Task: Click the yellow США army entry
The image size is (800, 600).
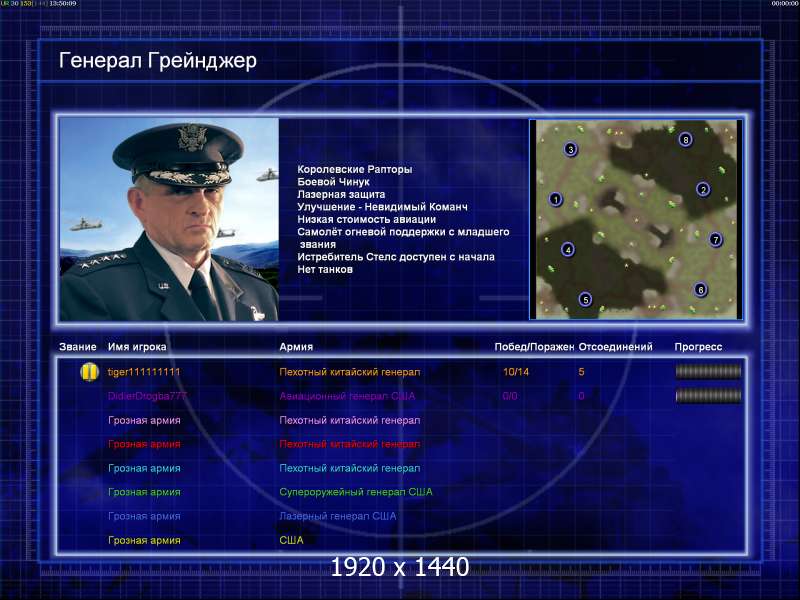Action: [x=291, y=540]
